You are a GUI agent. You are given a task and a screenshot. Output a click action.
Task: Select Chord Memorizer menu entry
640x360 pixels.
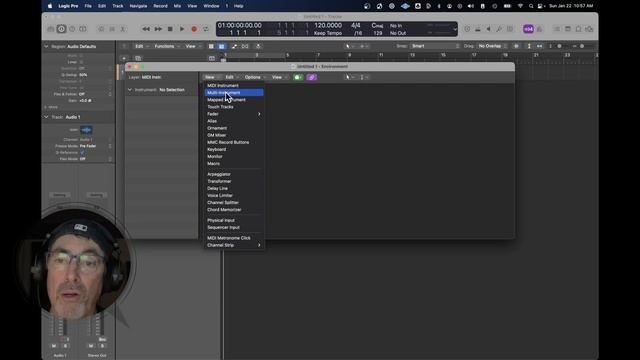[234, 210]
